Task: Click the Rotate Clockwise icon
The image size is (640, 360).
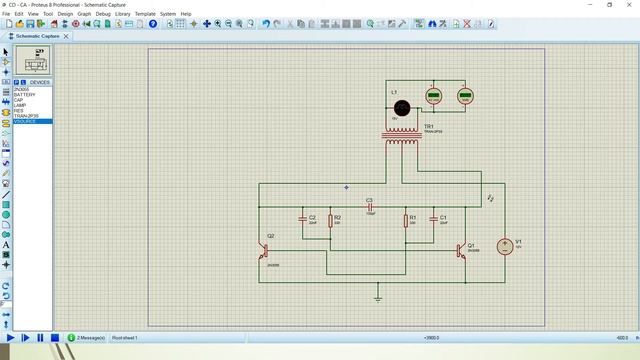Action: [6, 286]
